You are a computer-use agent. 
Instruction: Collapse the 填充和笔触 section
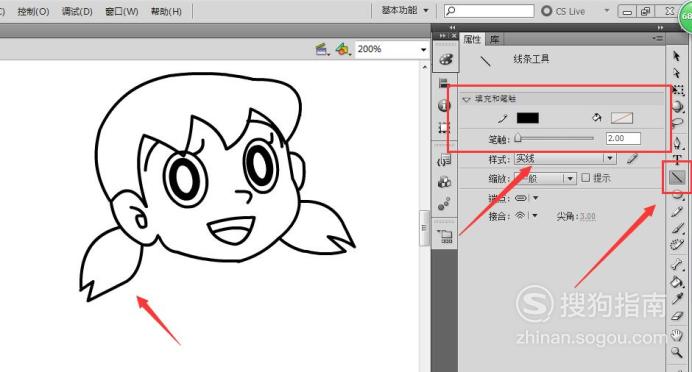(x=466, y=99)
